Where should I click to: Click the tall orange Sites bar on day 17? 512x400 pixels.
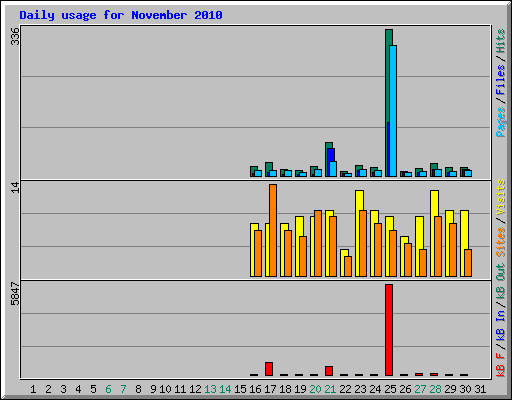(x=273, y=230)
